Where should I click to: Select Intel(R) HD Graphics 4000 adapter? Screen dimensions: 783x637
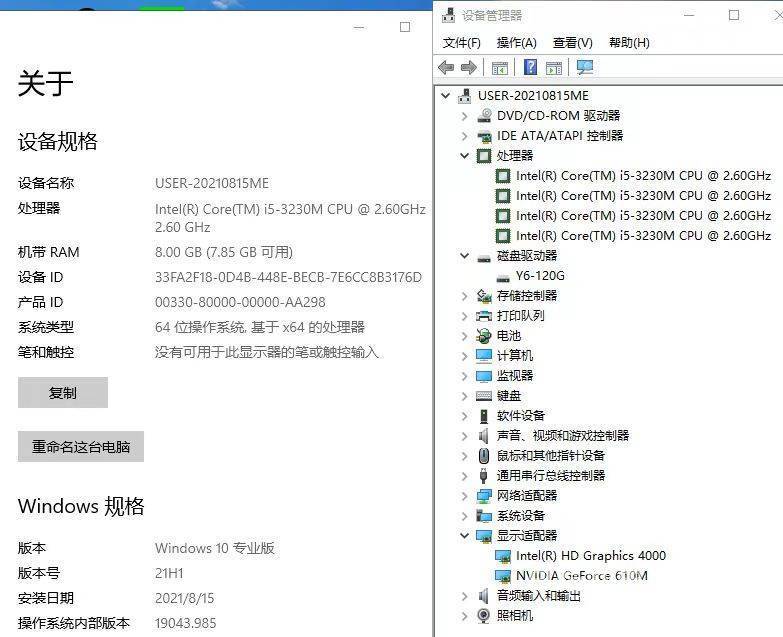[591, 556]
